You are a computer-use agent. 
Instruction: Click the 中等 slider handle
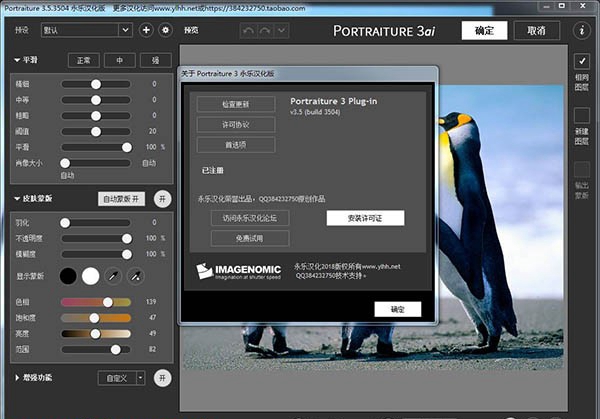(96, 100)
